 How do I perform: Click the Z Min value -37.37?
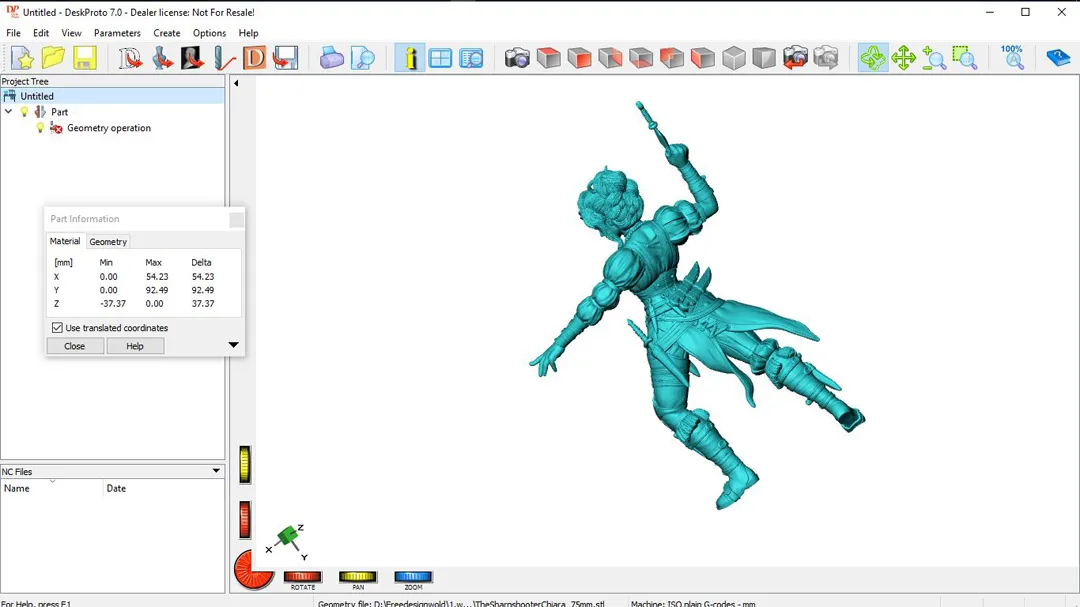[113, 303]
